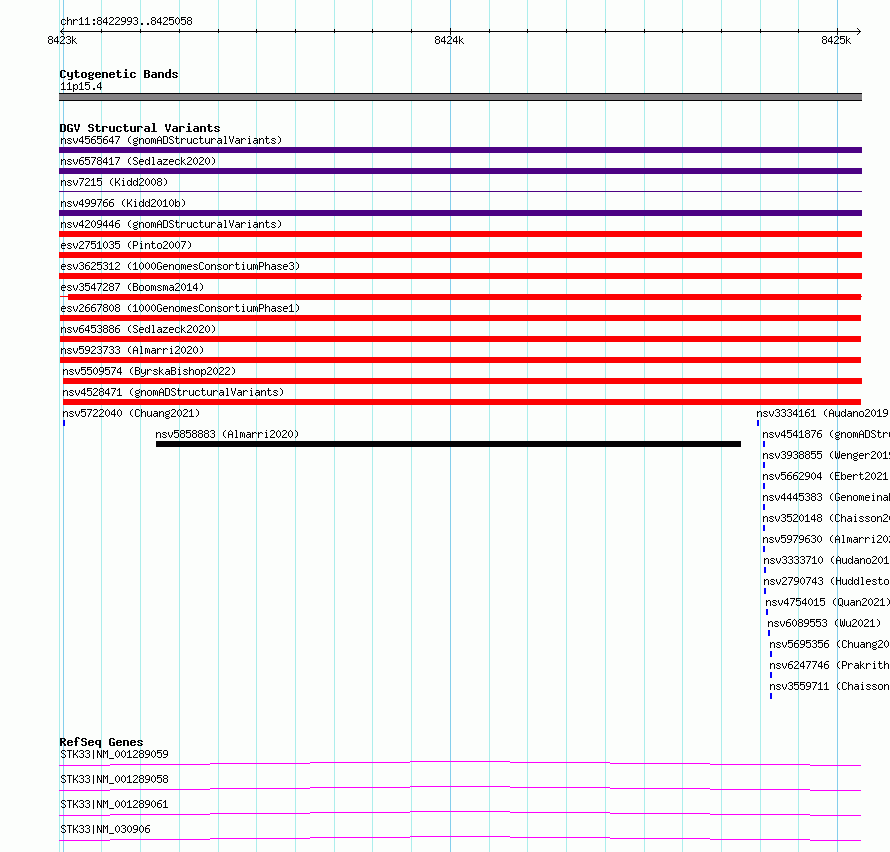890x852 pixels.
Task: Click the red nsv4528471 variant bar
Action: [x=461, y=402]
